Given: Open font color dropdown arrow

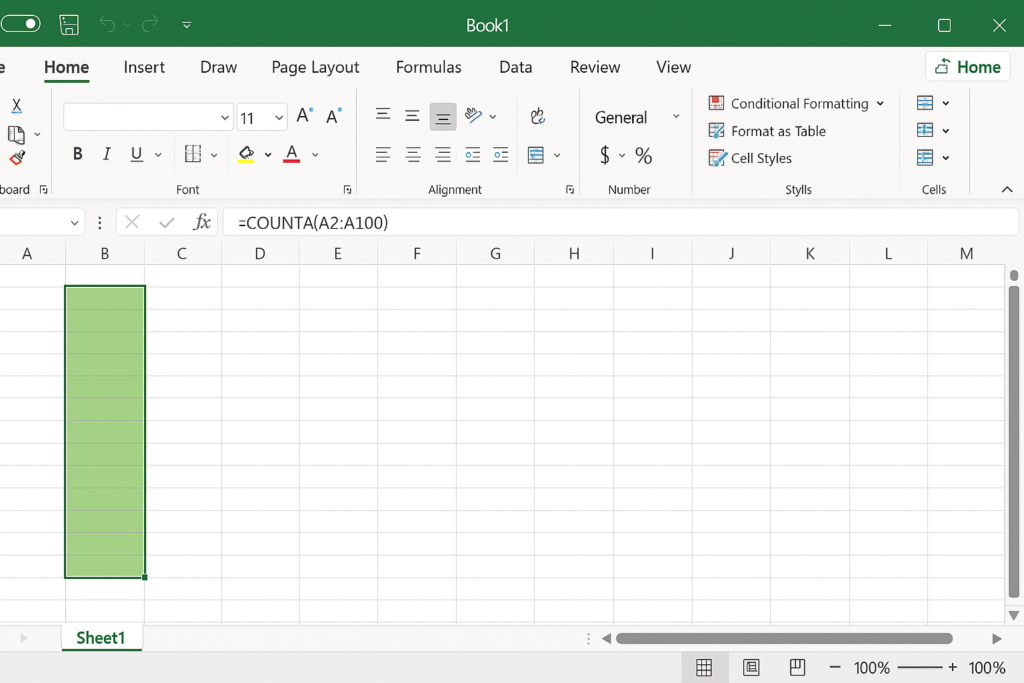Looking at the screenshot, I should [315, 155].
